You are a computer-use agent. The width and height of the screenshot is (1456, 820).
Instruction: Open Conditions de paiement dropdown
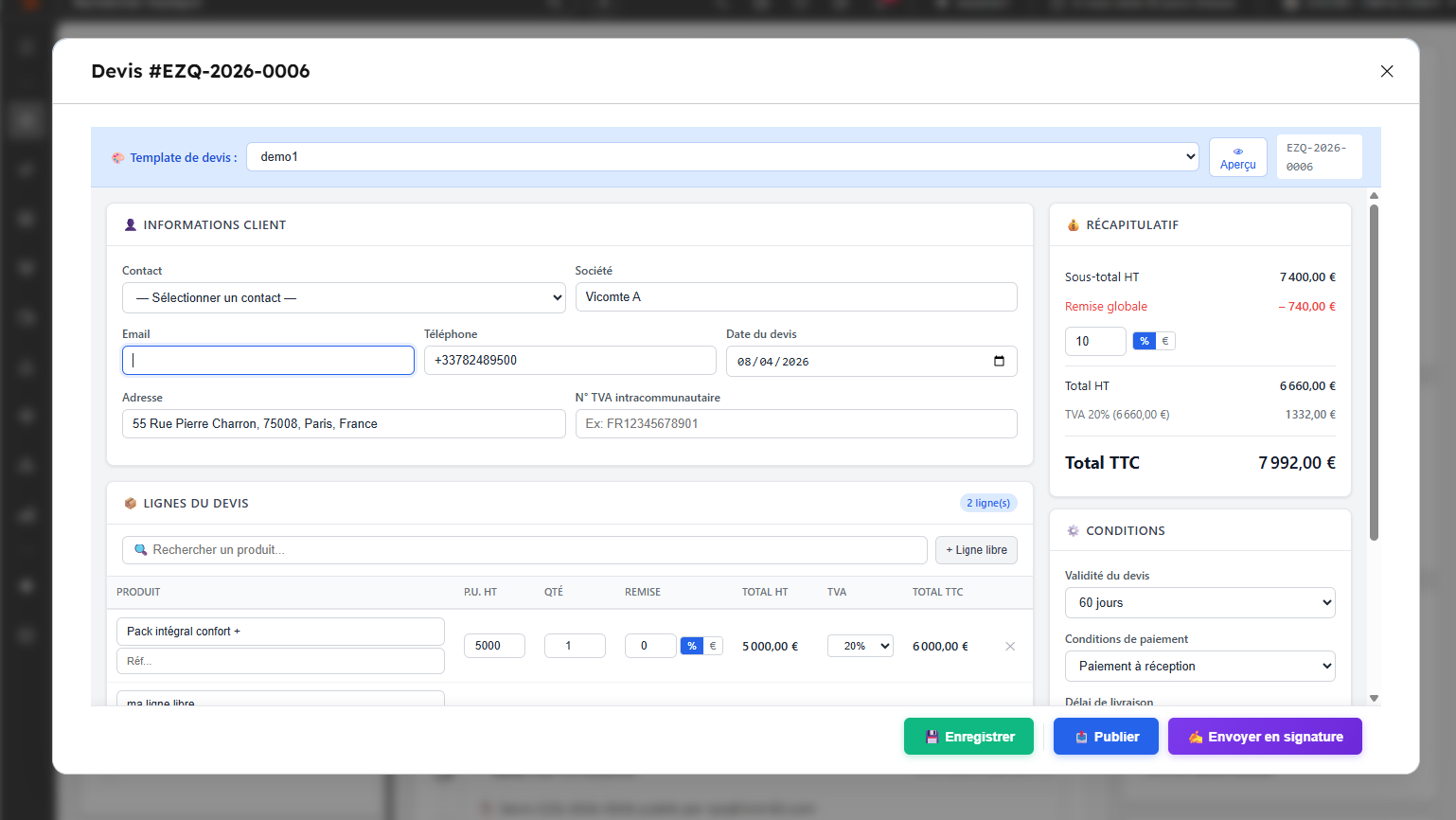coord(1199,667)
